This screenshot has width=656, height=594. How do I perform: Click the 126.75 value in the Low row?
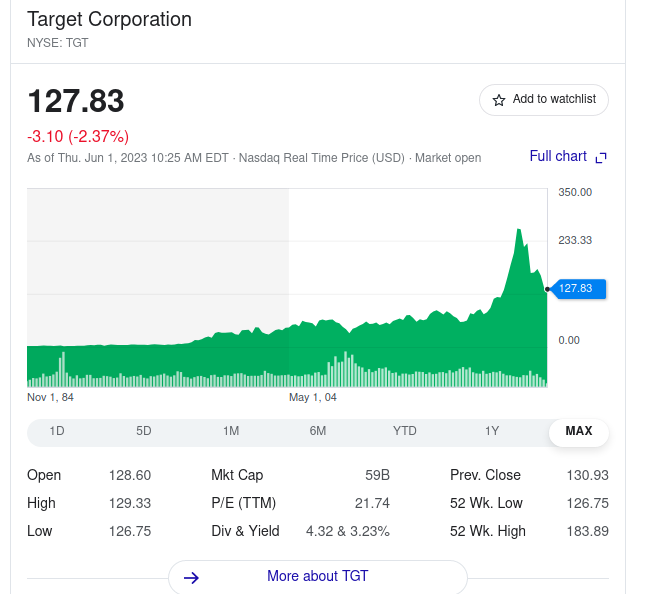click(x=130, y=531)
